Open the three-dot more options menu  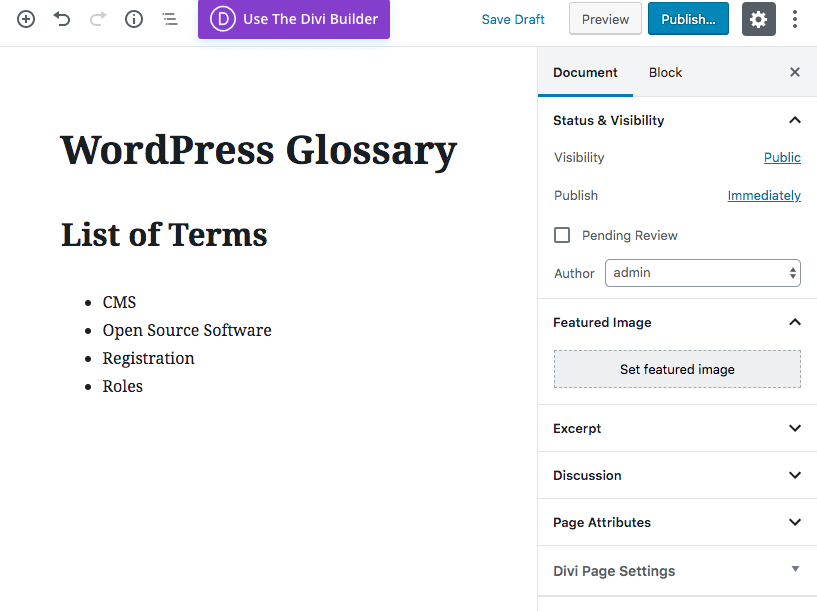[x=795, y=19]
